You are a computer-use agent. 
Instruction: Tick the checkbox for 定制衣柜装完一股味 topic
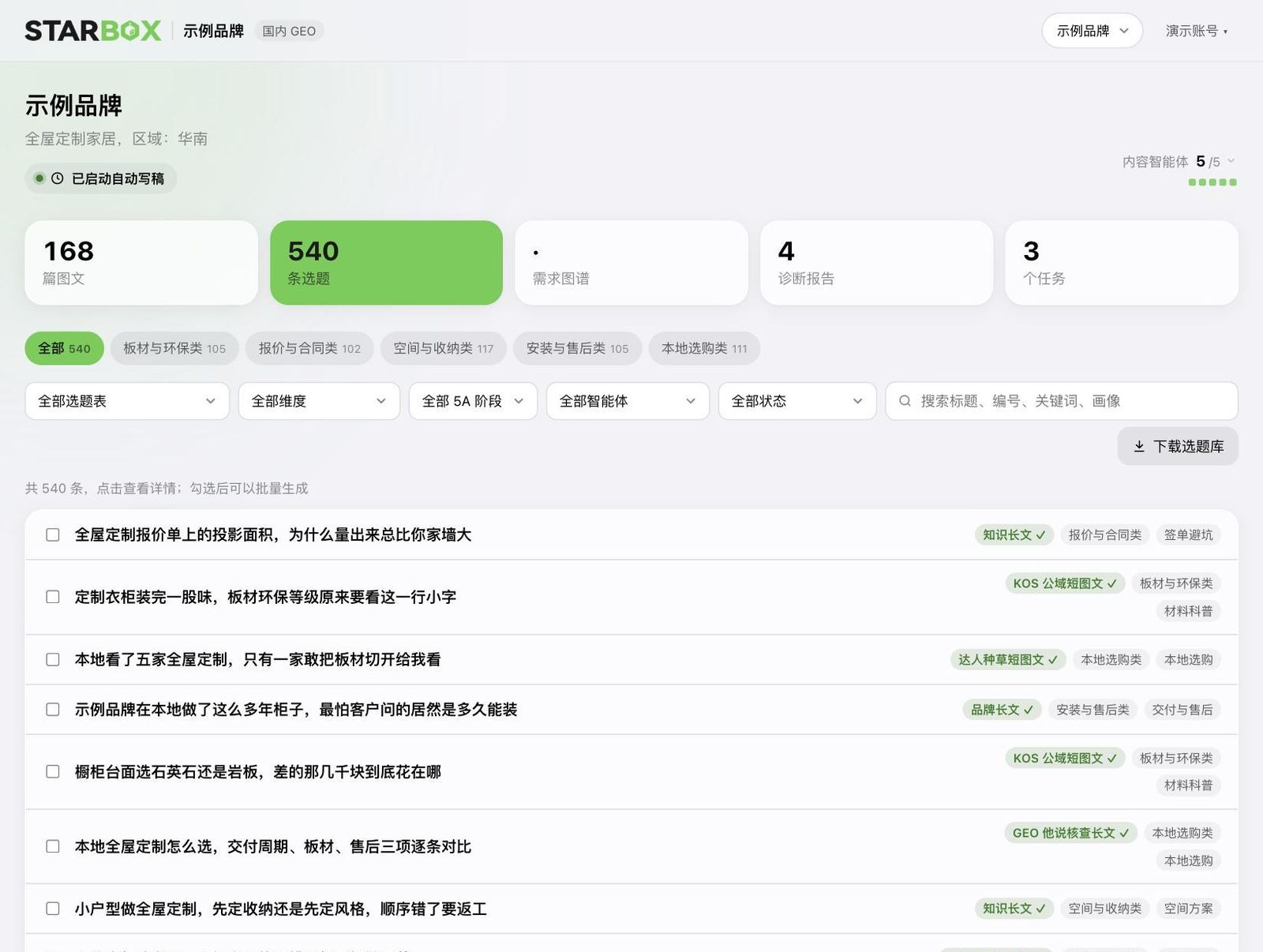(53, 597)
